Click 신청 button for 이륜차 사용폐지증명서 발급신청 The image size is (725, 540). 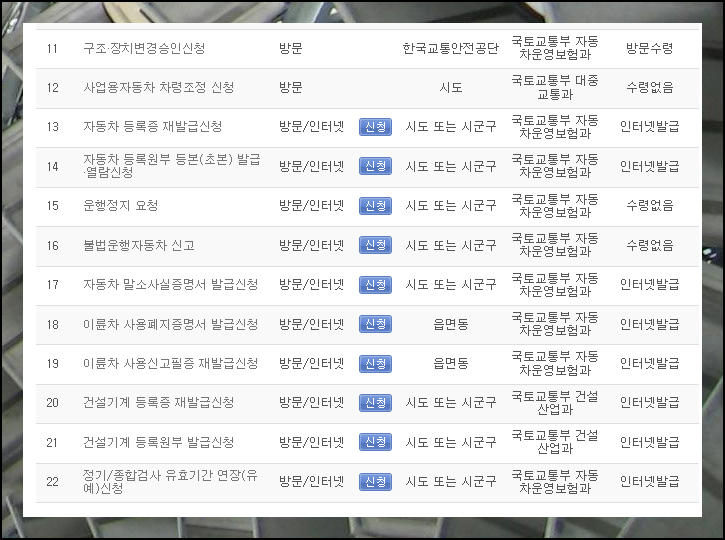click(375, 324)
